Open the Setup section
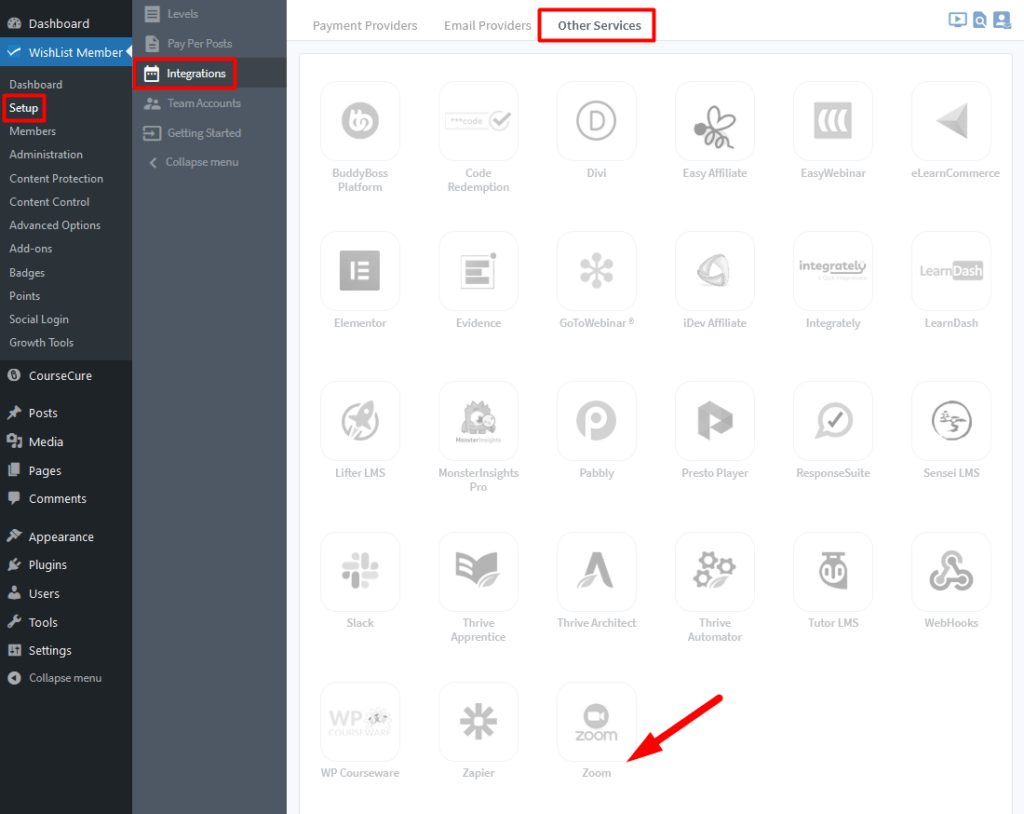1024x814 pixels. [24, 108]
